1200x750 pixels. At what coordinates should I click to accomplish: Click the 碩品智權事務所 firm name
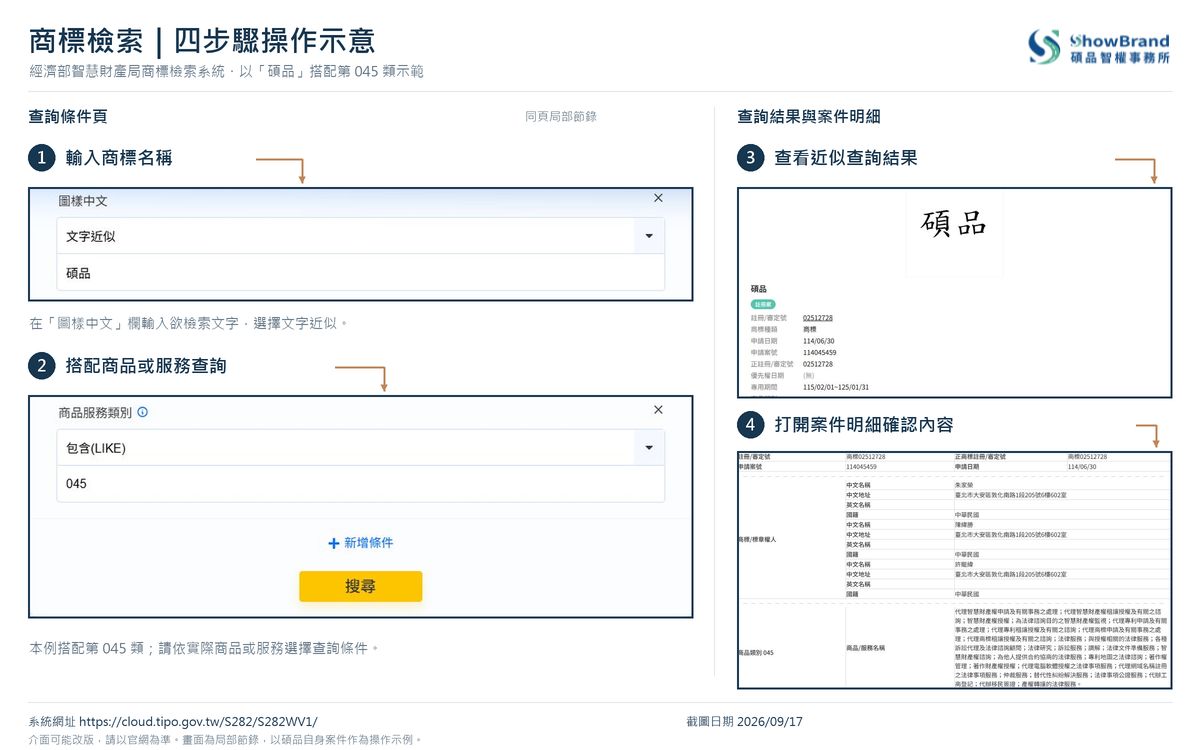click(1120, 58)
